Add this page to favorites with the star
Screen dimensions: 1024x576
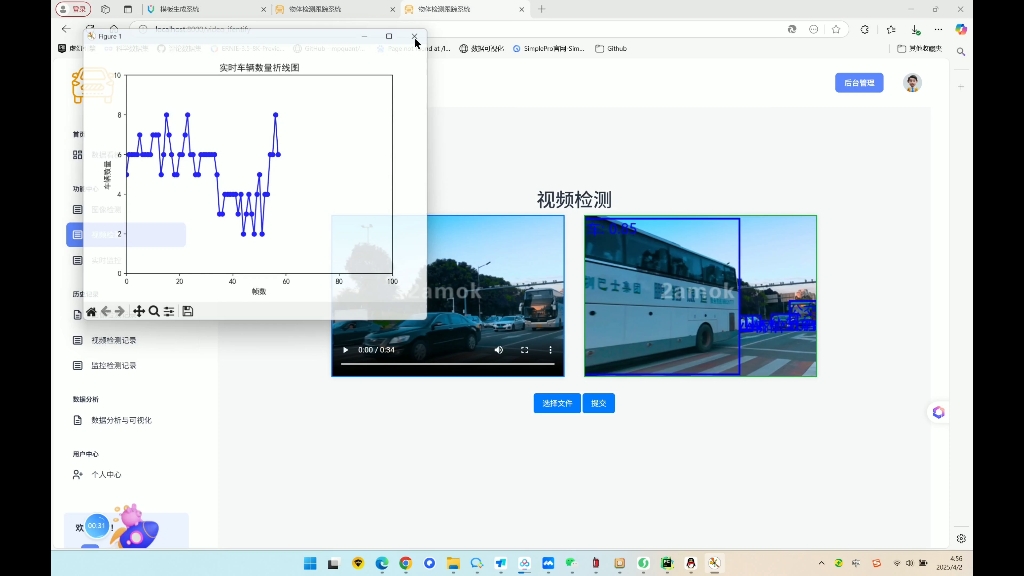(x=836, y=29)
